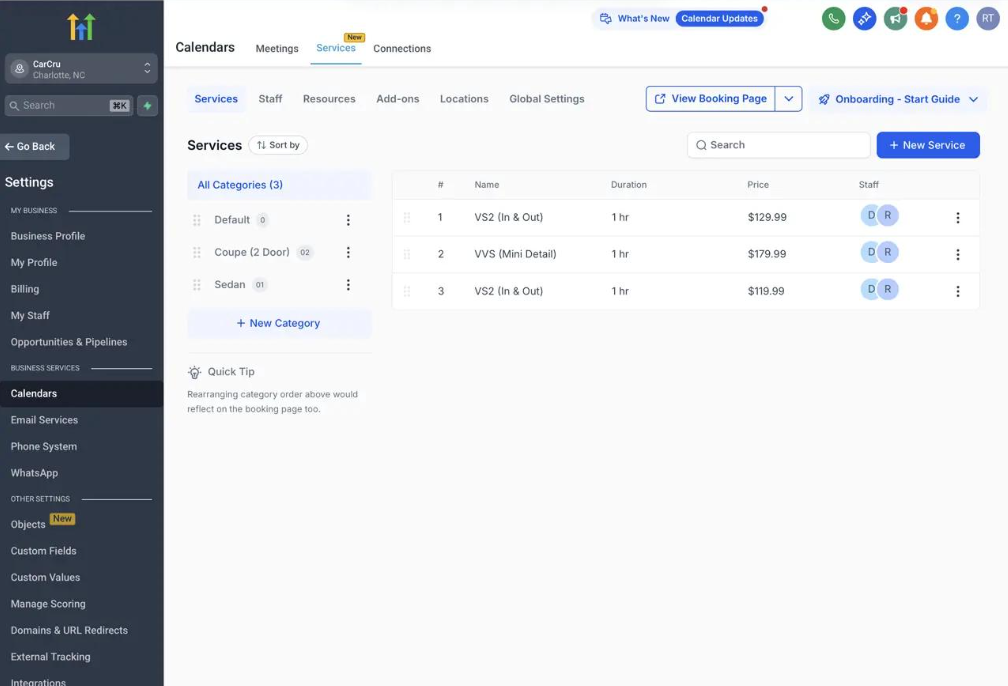Open My Profile in sidebar
Viewport: 1008px width, 686px height.
click(33, 263)
